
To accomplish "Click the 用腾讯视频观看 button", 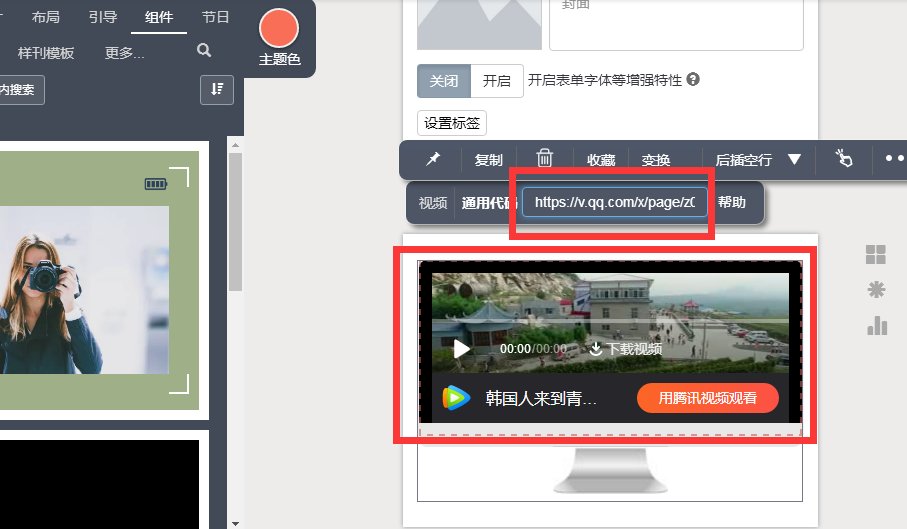I will (707, 398).
